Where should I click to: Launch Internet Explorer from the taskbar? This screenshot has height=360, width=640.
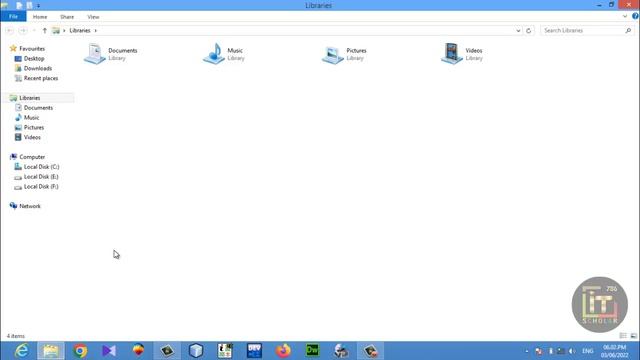pos(21,351)
